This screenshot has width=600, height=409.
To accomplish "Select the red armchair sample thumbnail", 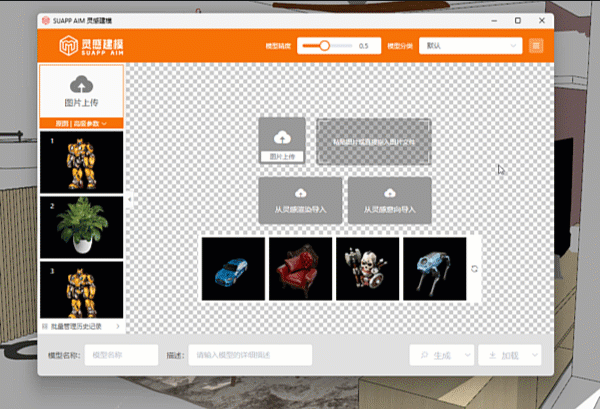I will 300,268.
